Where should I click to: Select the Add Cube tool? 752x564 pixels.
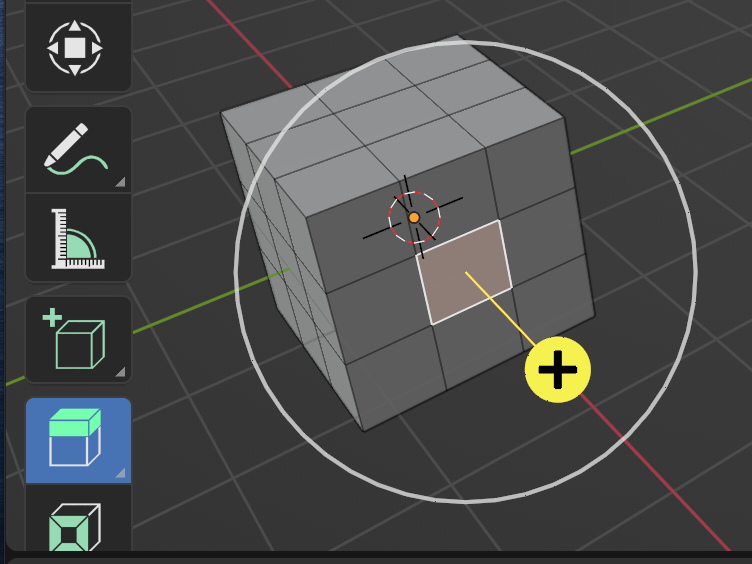[x=78, y=340]
